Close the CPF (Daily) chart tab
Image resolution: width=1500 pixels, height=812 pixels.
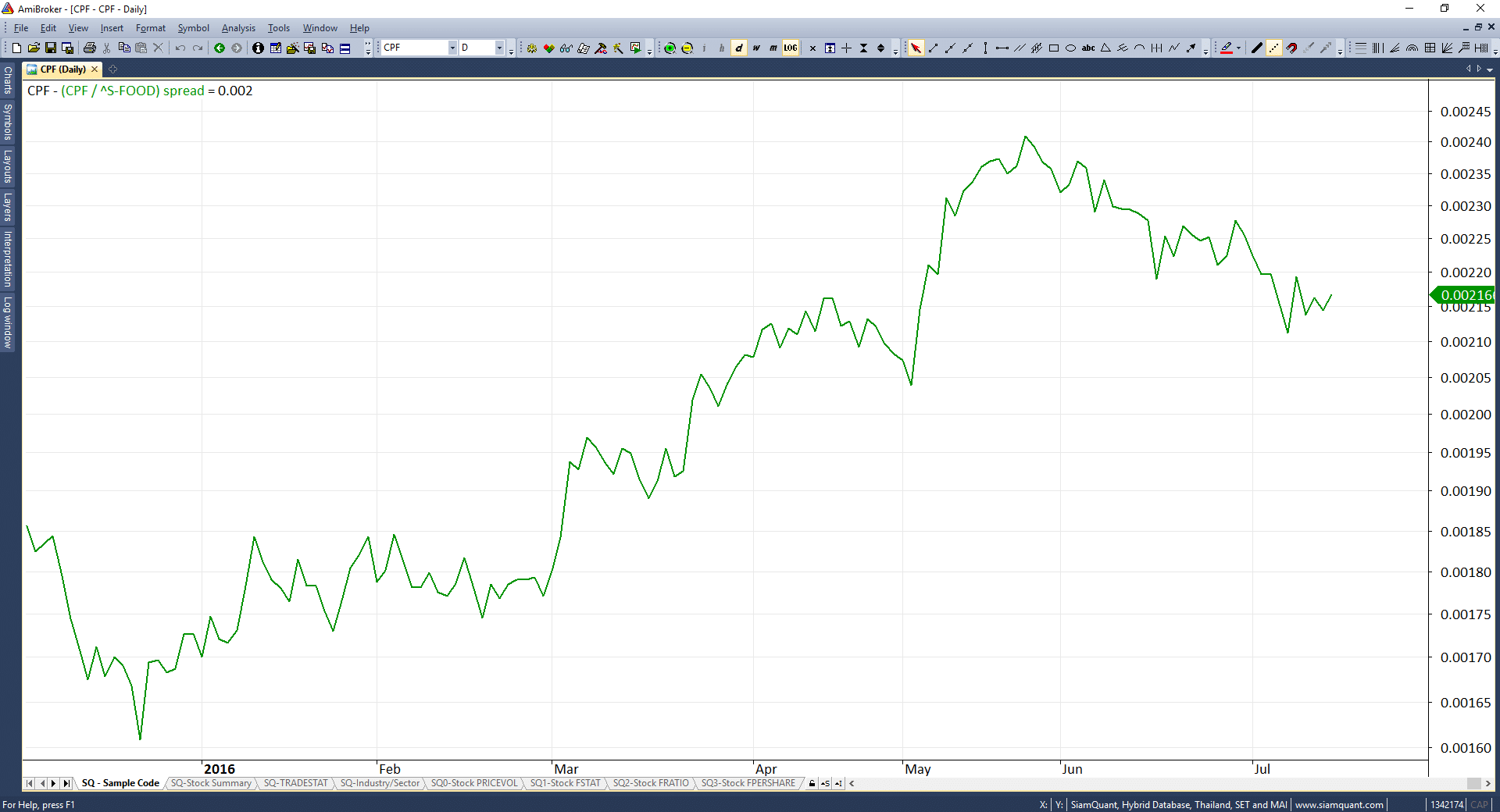click(x=95, y=69)
